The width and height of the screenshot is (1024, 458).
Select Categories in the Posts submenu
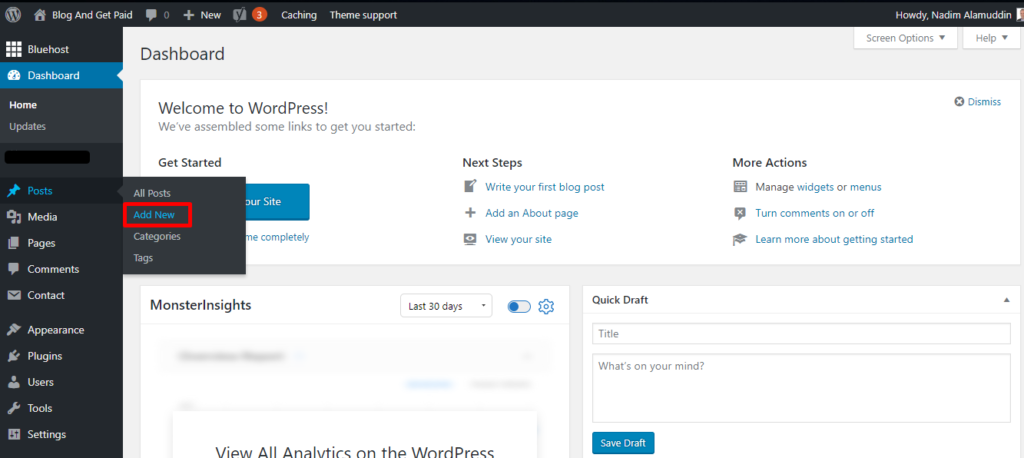click(157, 237)
